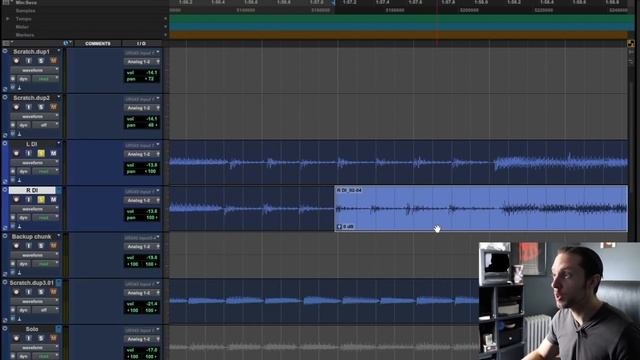Record-arm the Backup chunk track
Screen dimensions: 640x360
pos(16,246)
